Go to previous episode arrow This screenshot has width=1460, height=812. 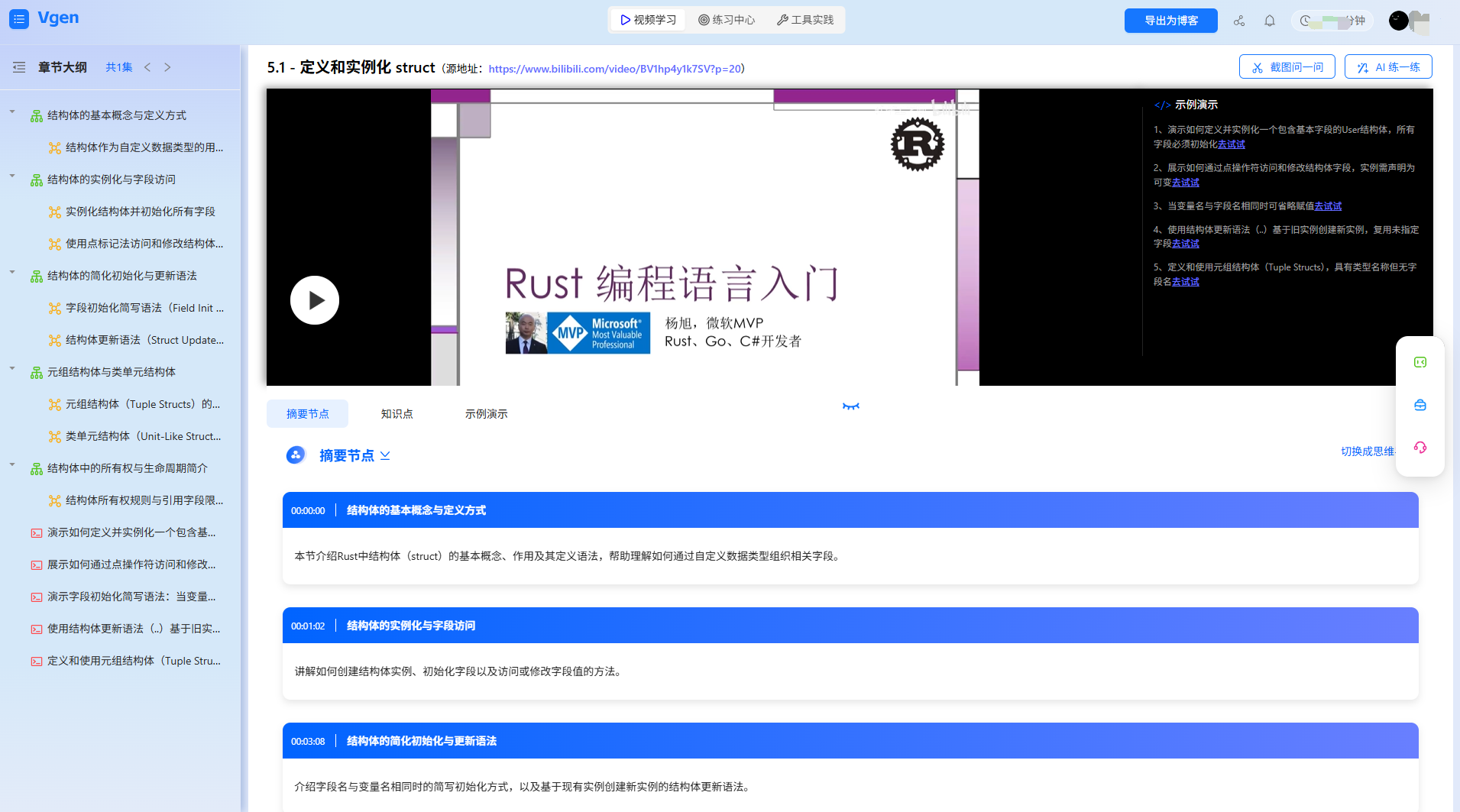(147, 67)
